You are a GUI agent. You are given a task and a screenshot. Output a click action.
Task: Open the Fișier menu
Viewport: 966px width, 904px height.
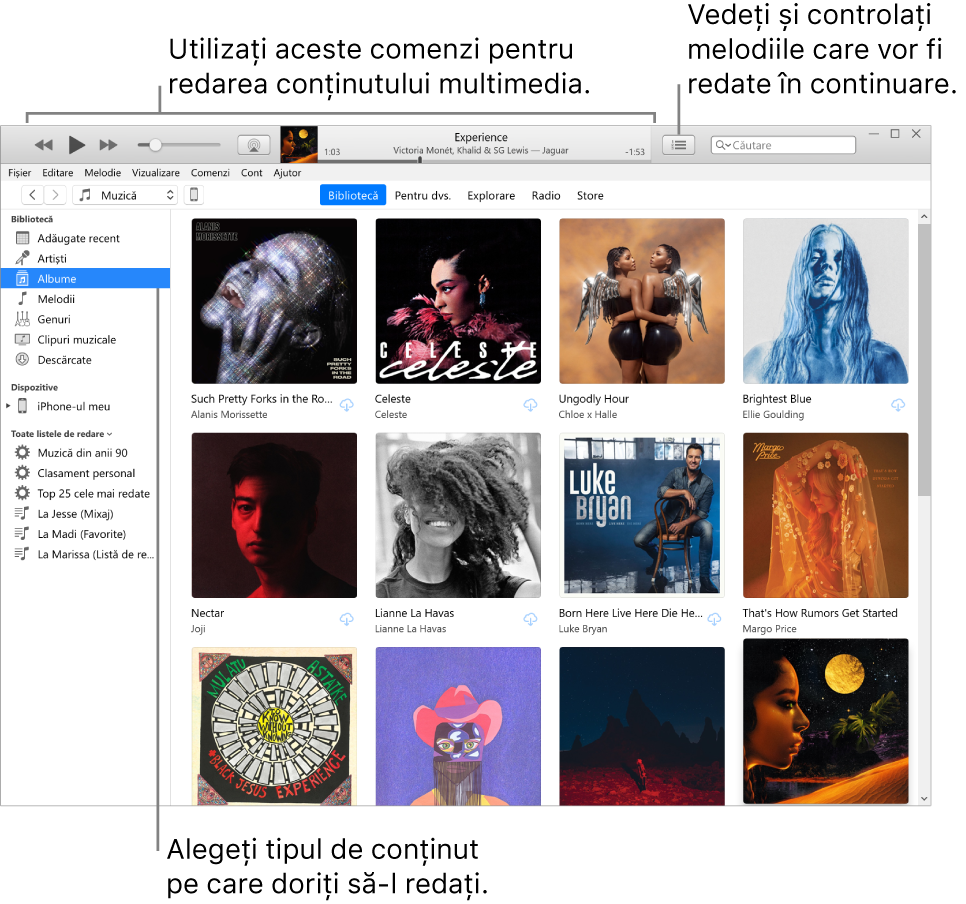(x=19, y=172)
